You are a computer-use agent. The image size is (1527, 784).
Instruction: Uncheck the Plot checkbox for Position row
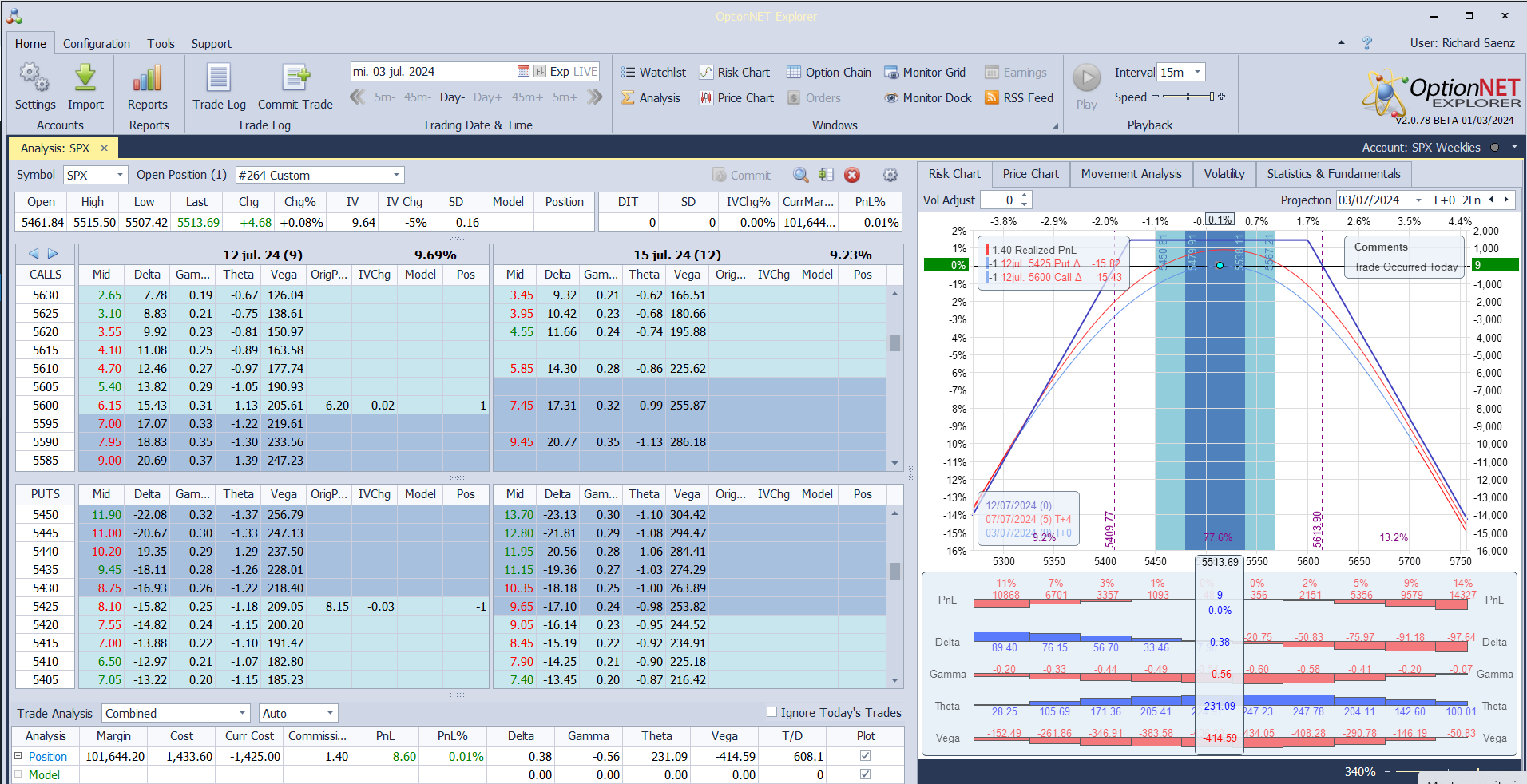(865, 756)
